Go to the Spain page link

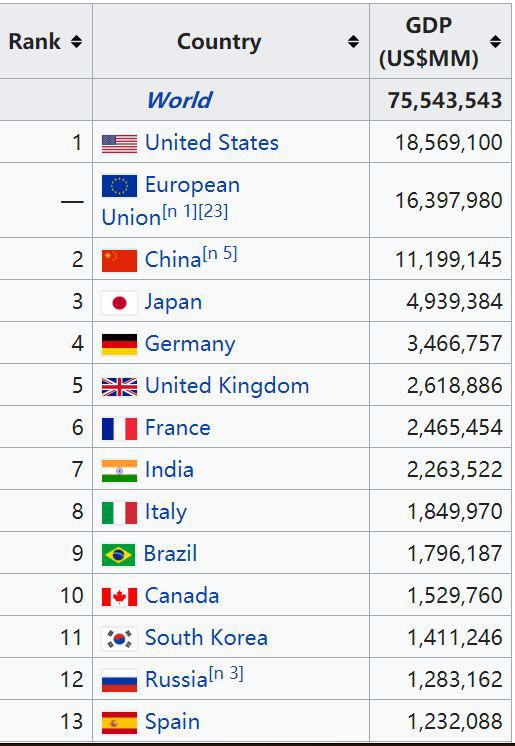pos(172,722)
